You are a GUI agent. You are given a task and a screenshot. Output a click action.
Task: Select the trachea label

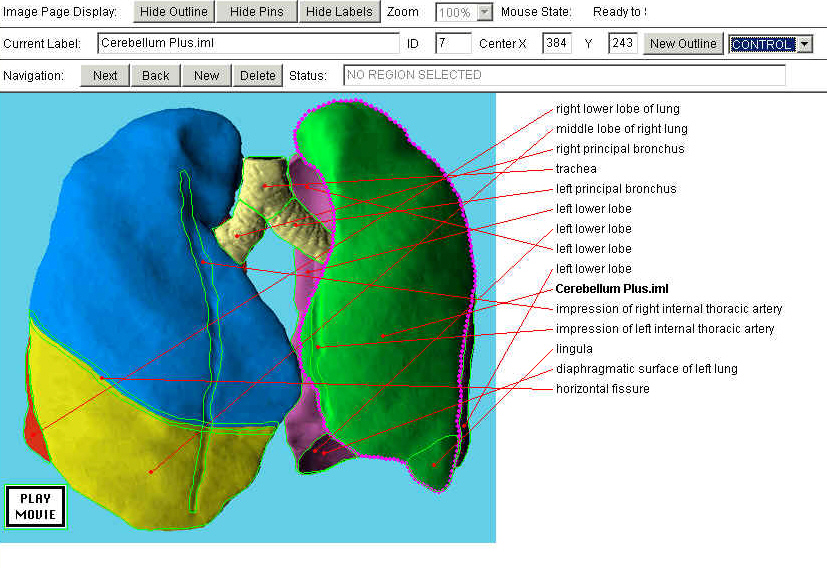pos(576,169)
